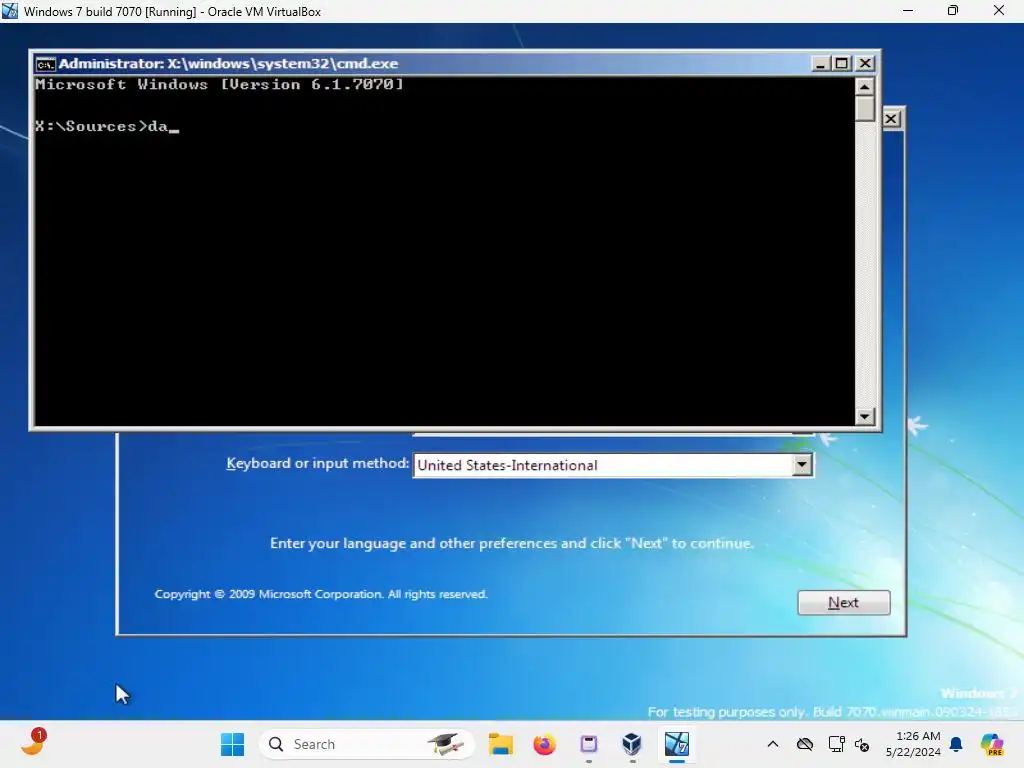This screenshot has height=768, width=1024.
Task: Maximize the cmd.exe window
Action: click(x=842, y=63)
